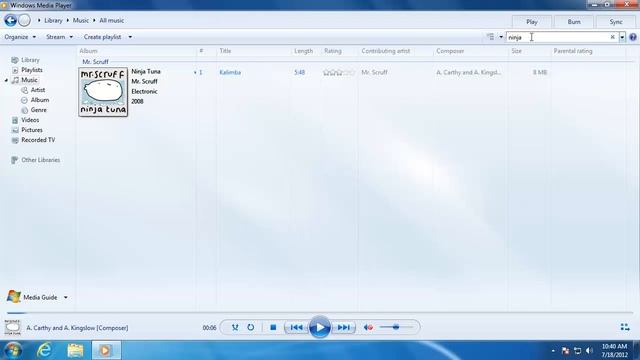Open Media Guide dropdown arrow
This screenshot has width=640, height=360.
pos(66,298)
